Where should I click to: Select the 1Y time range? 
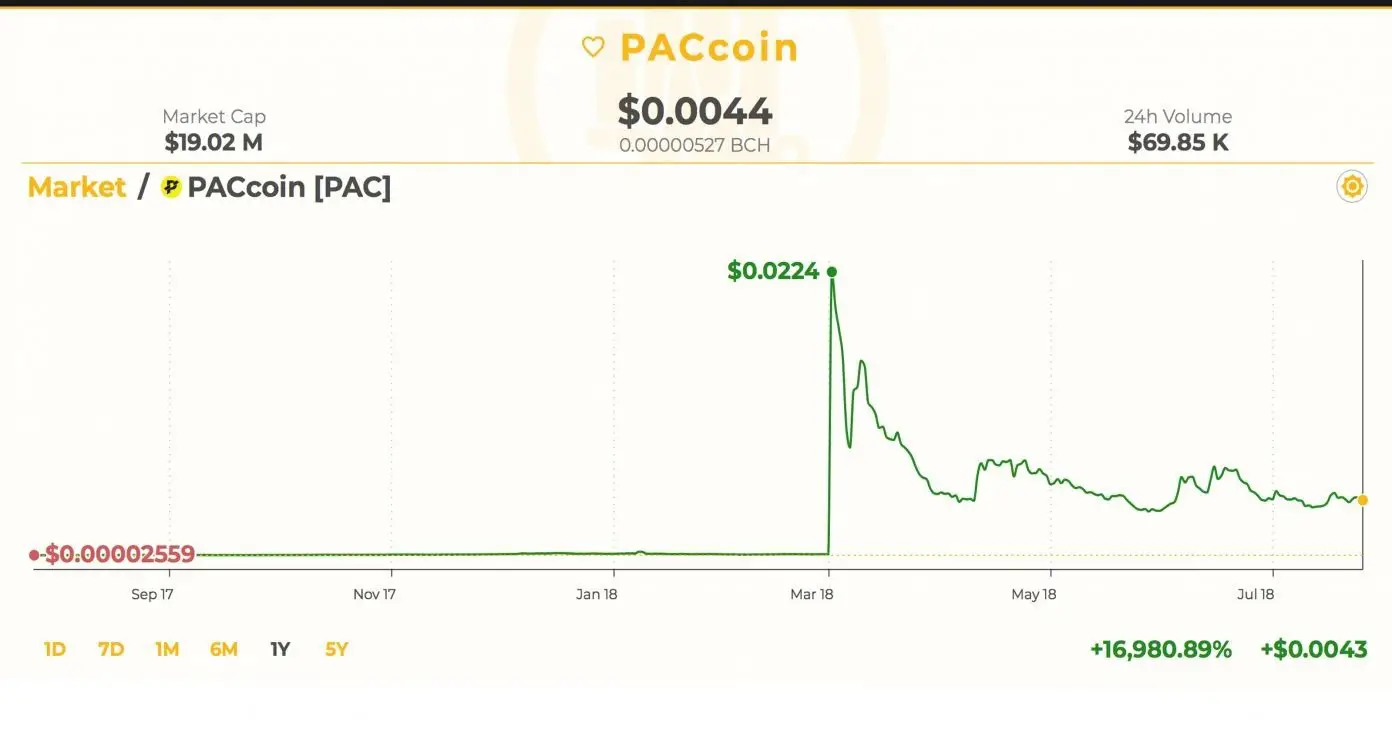tap(280, 650)
